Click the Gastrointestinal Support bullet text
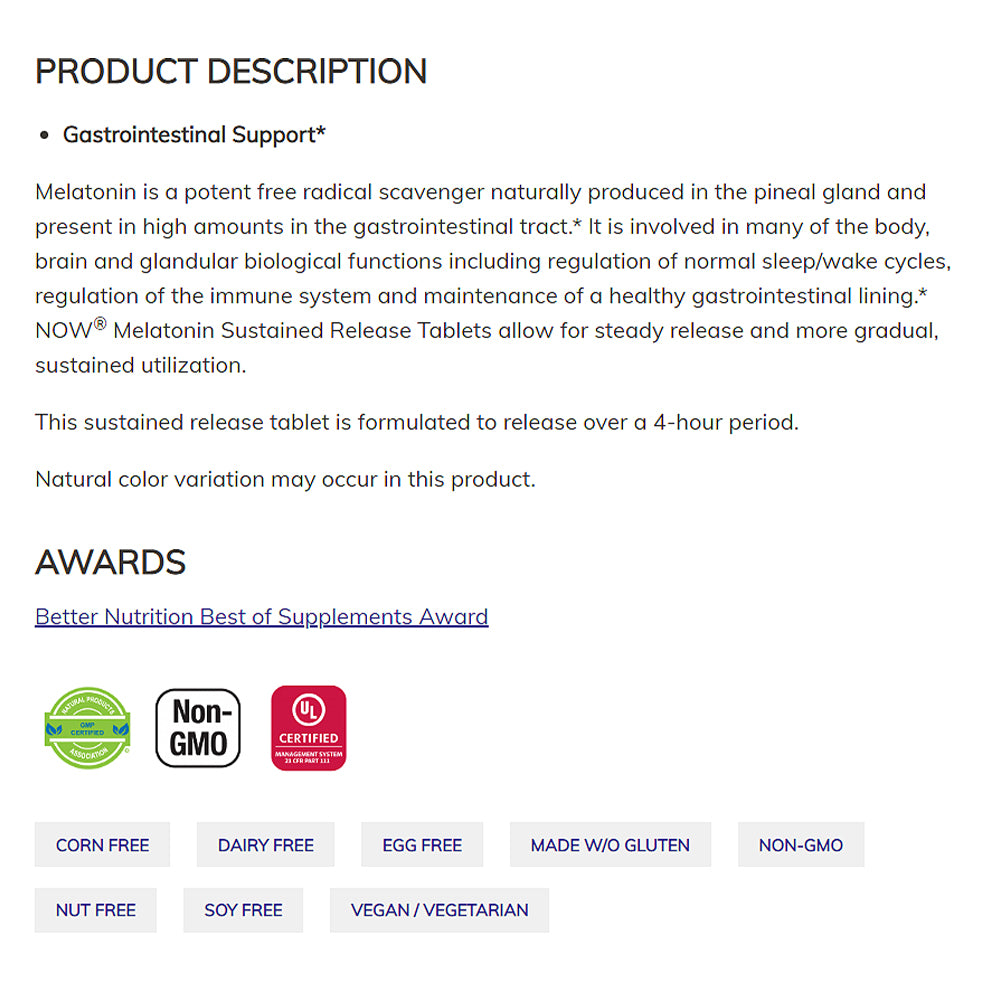The width and height of the screenshot is (1000, 1000). tap(194, 135)
